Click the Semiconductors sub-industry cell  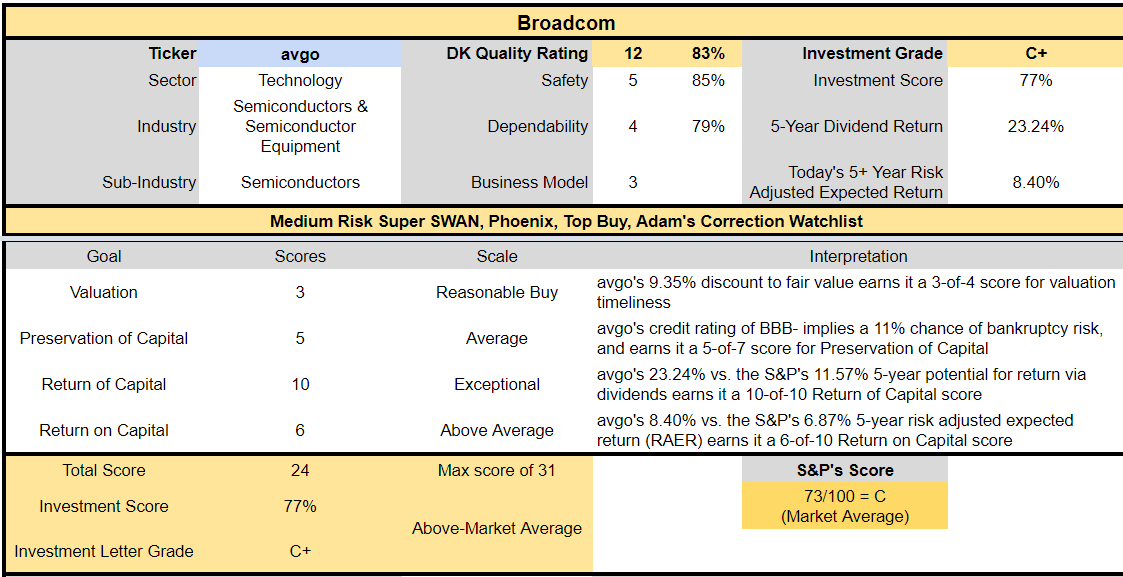click(x=300, y=183)
